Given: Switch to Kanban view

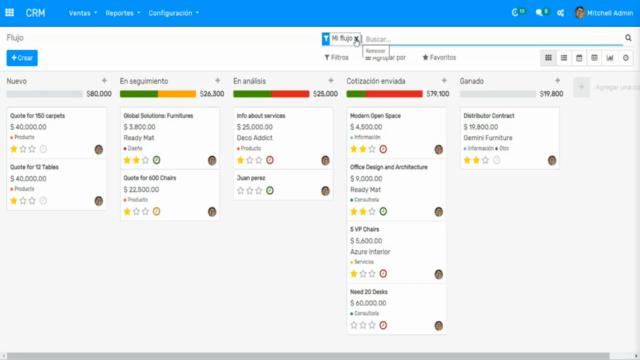Looking at the screenshot, I should (548, 58).
